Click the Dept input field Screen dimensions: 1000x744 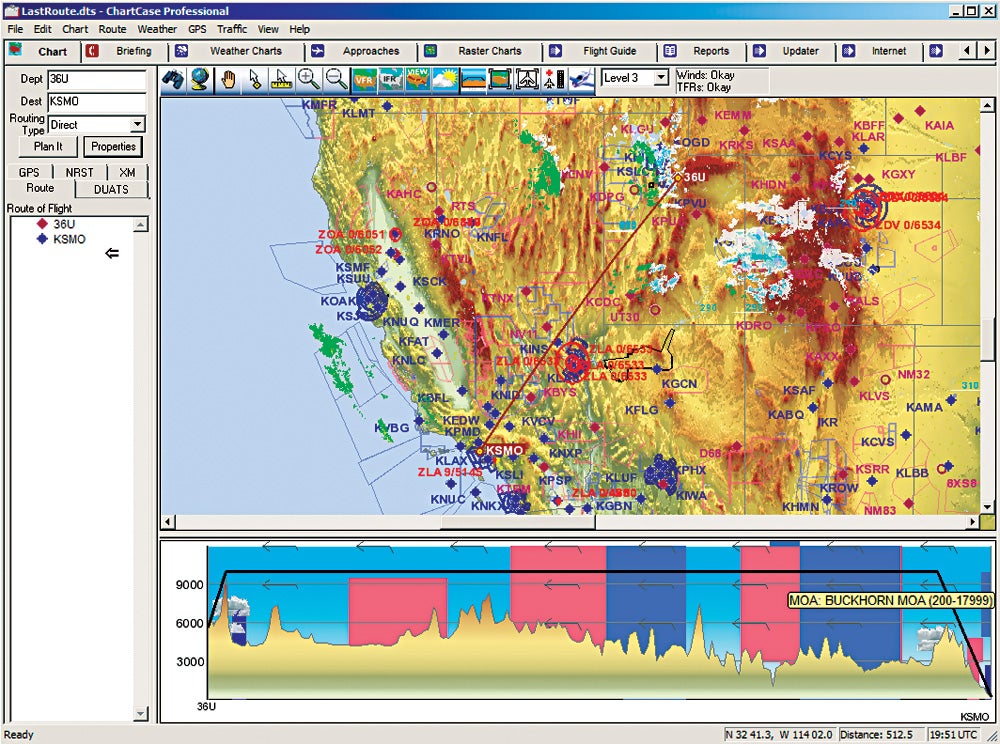(x=96, y=79)
